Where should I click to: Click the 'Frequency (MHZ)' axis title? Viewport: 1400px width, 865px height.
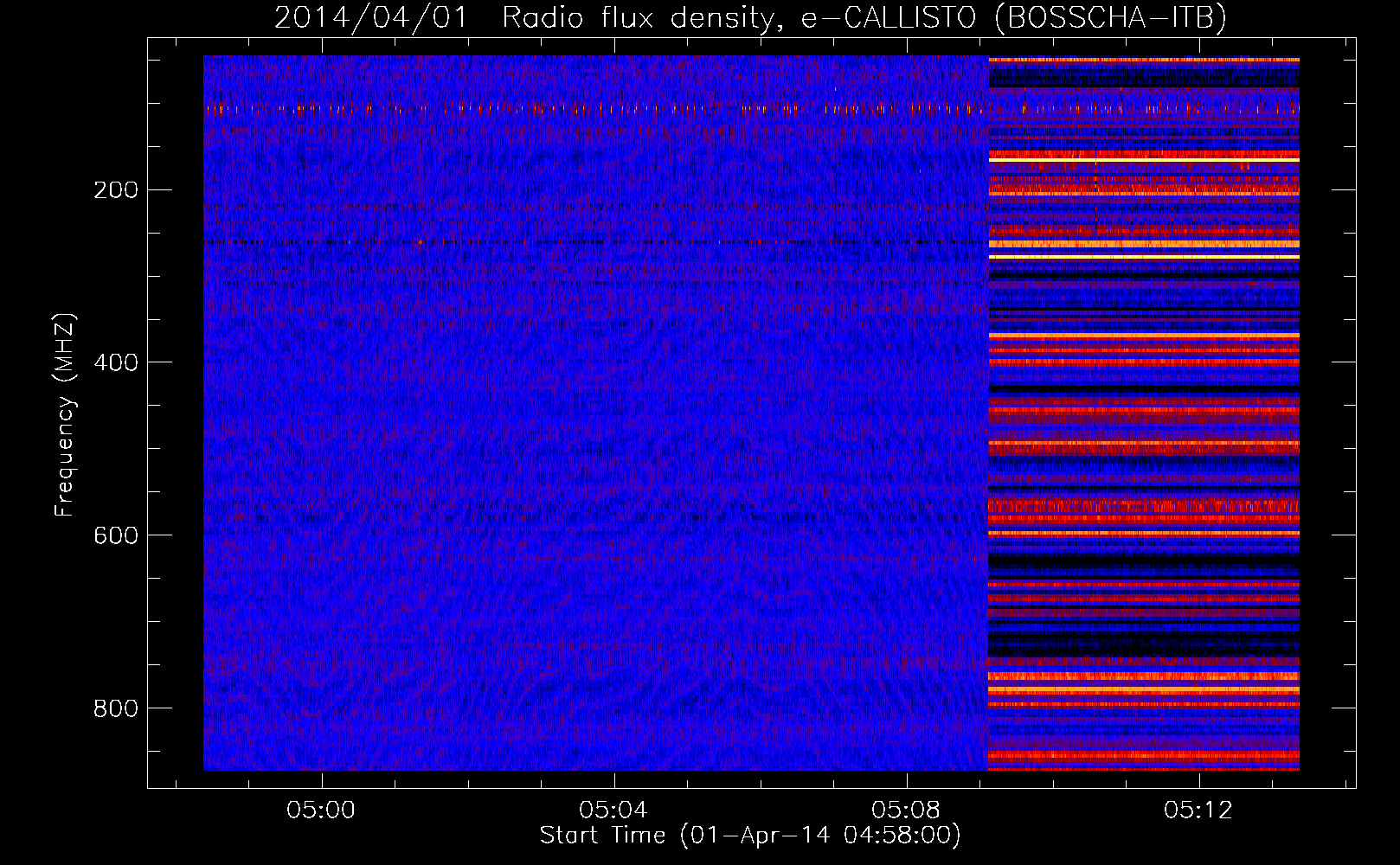65,414
